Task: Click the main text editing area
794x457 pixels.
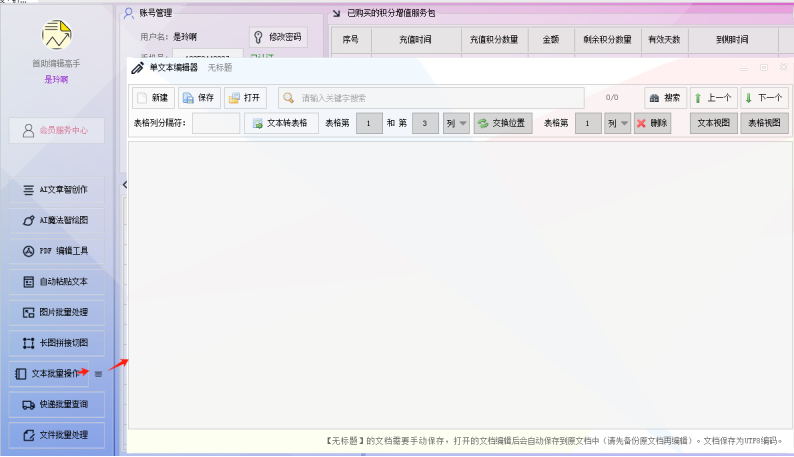Action: tap(460, 285)
